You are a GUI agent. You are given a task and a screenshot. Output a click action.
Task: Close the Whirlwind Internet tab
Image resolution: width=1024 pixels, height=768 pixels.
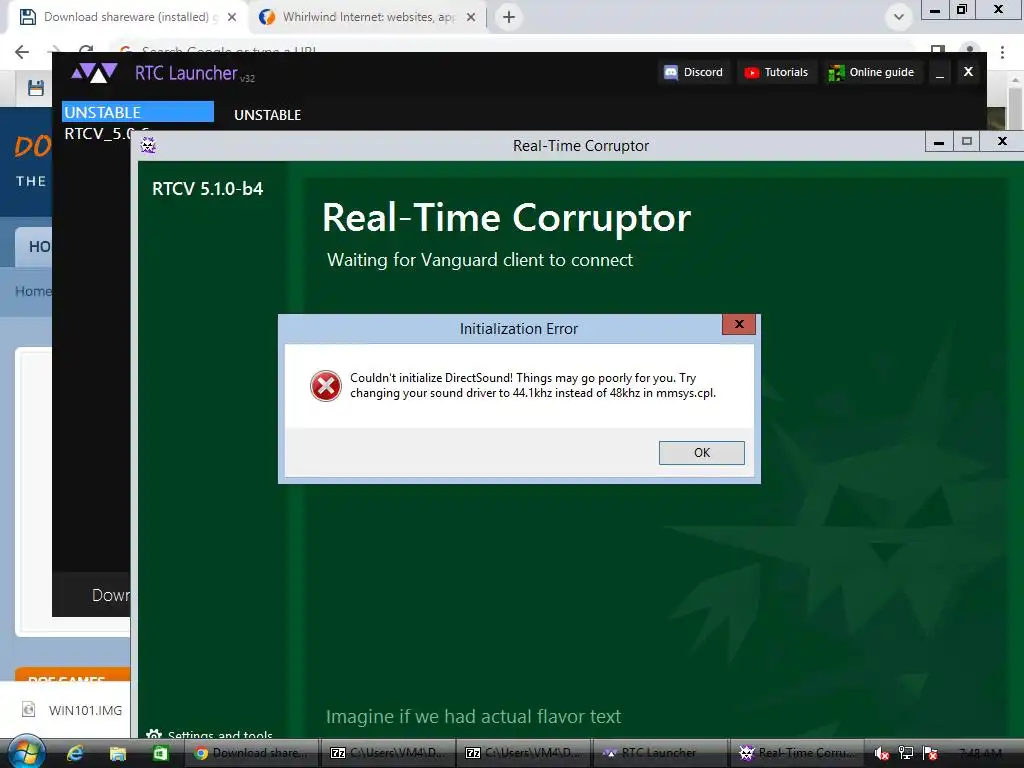pos(471,17)
